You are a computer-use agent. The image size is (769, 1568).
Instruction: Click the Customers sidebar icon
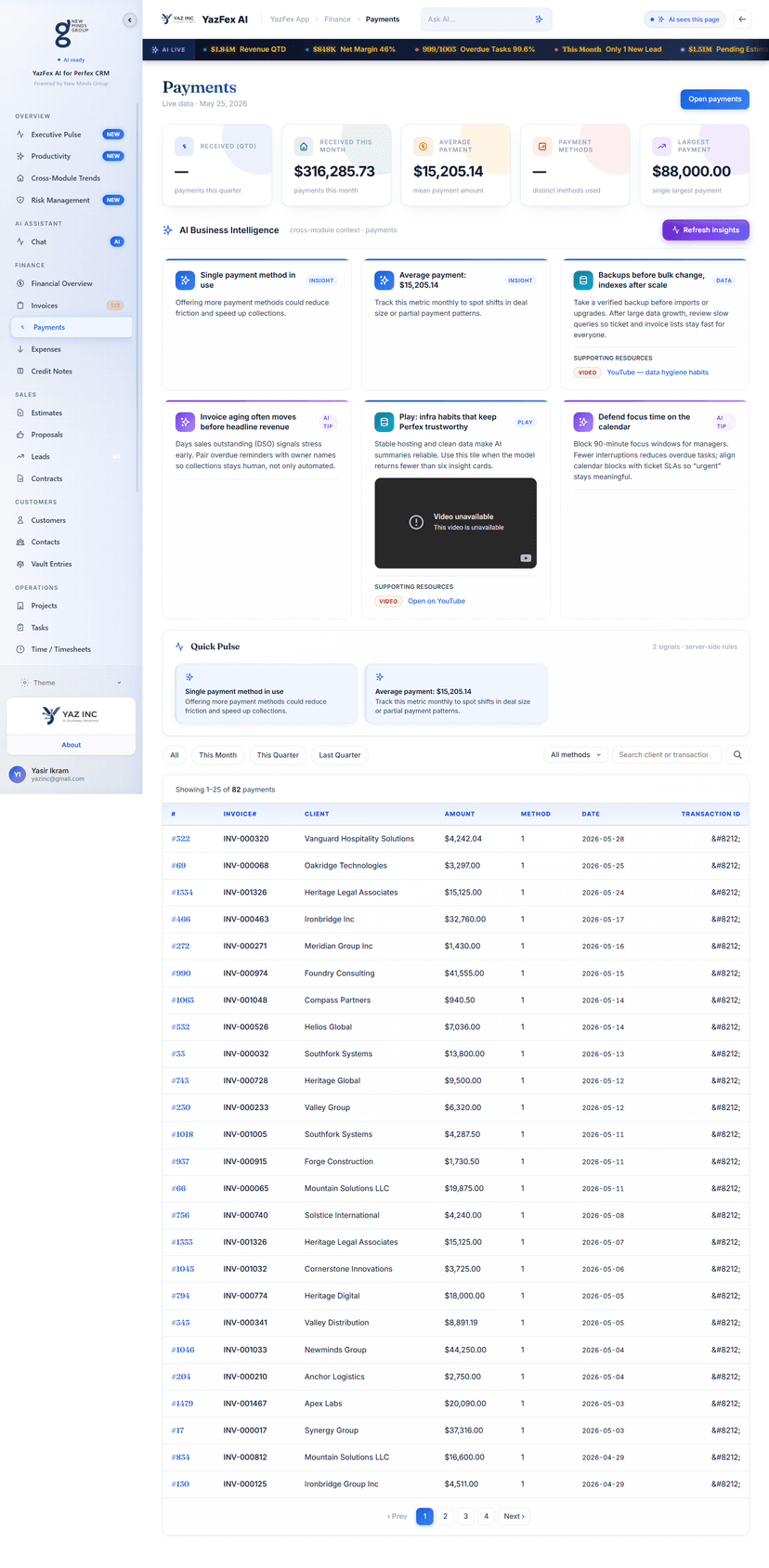pyautogui.click(x=20, y=520)
